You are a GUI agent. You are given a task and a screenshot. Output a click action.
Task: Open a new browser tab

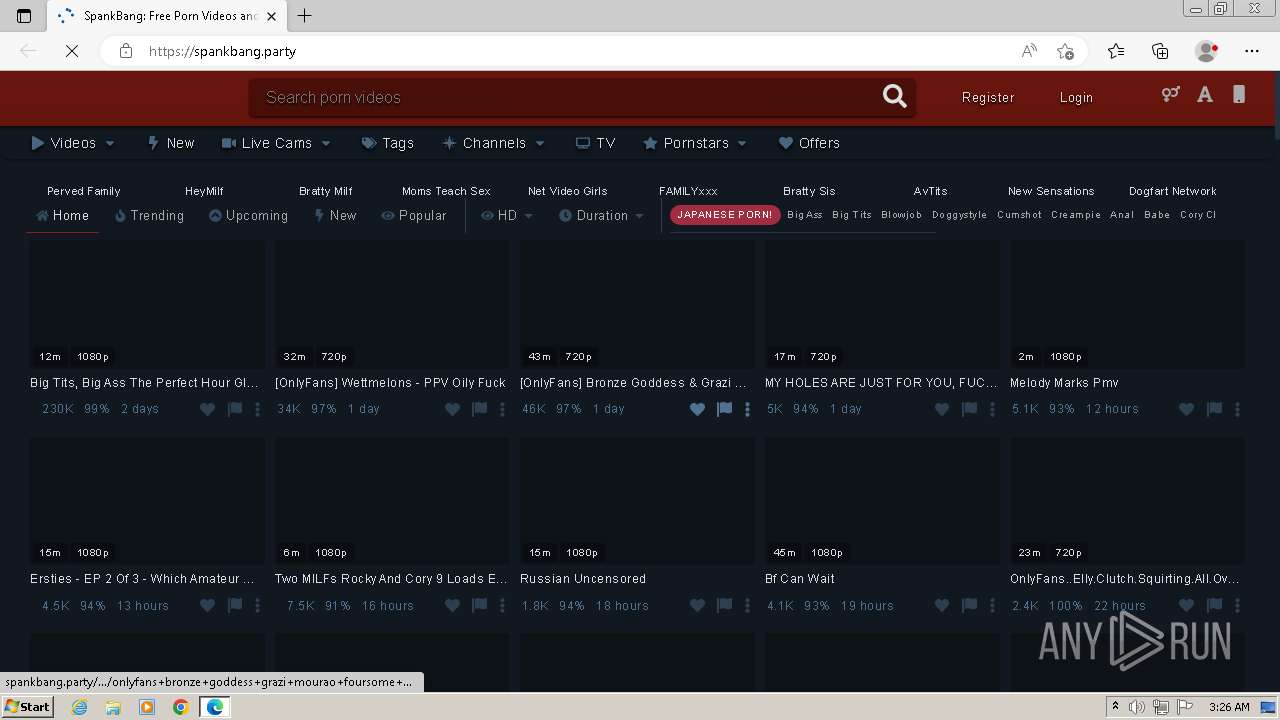tap(305, 16)
